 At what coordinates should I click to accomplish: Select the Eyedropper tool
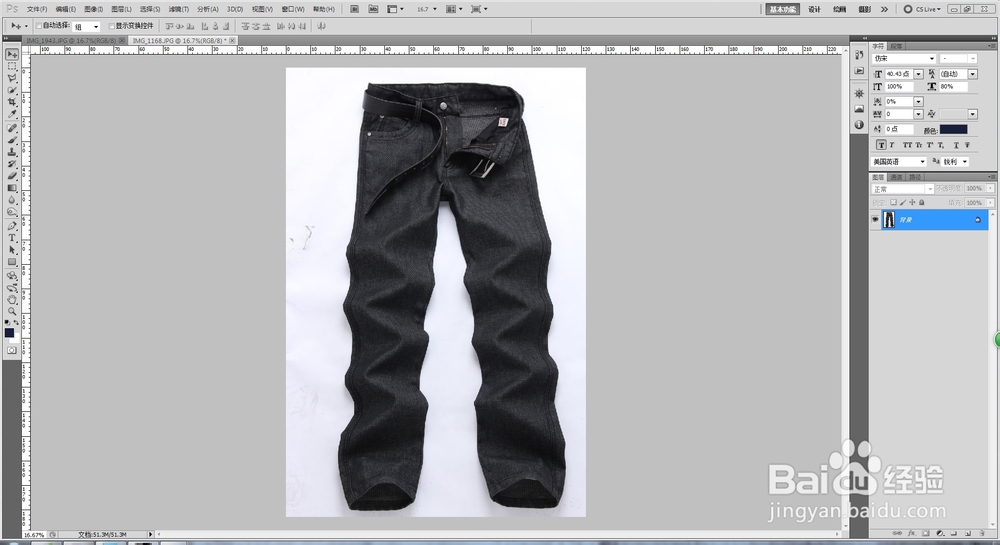click(11, 114)
